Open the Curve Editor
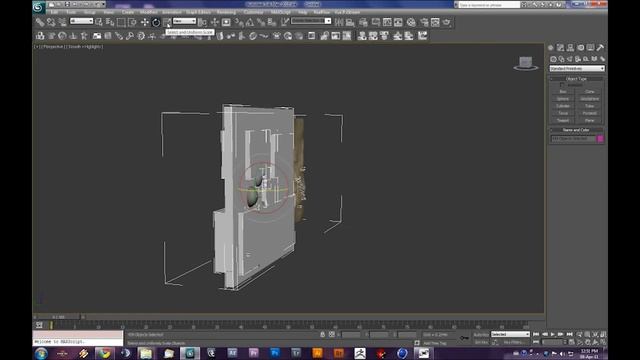 point(387,22)
